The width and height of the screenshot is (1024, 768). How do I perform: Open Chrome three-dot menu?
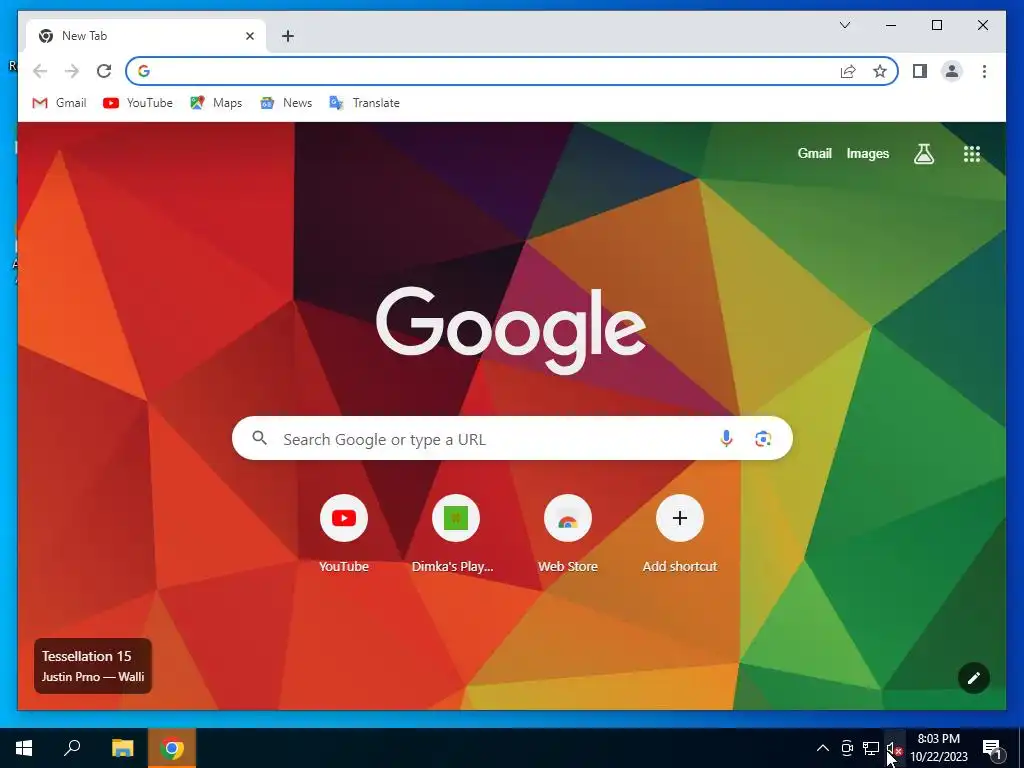tap(984, 71)
